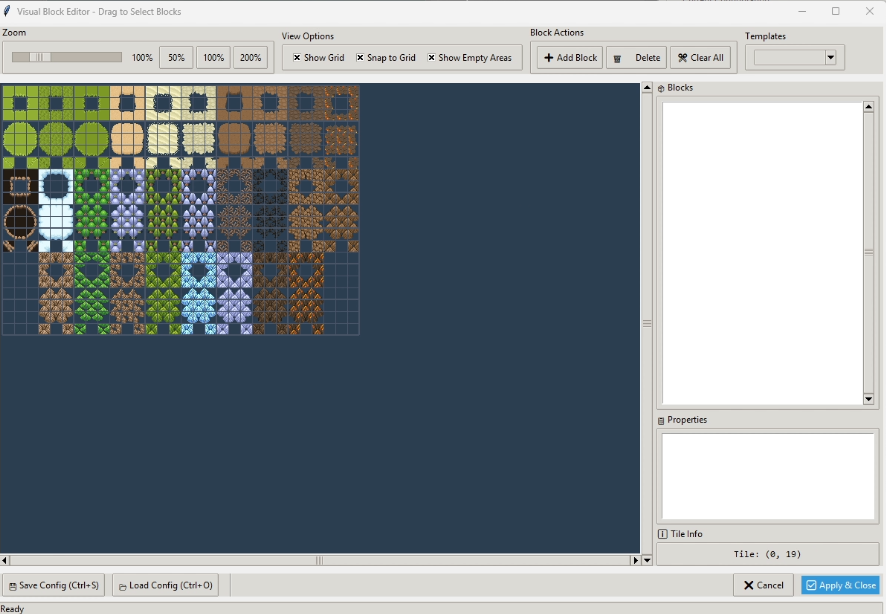The image size is (886, 614).
Task: Click the dark brown ring tile with rope border
Action: click(x=20, y=186)
